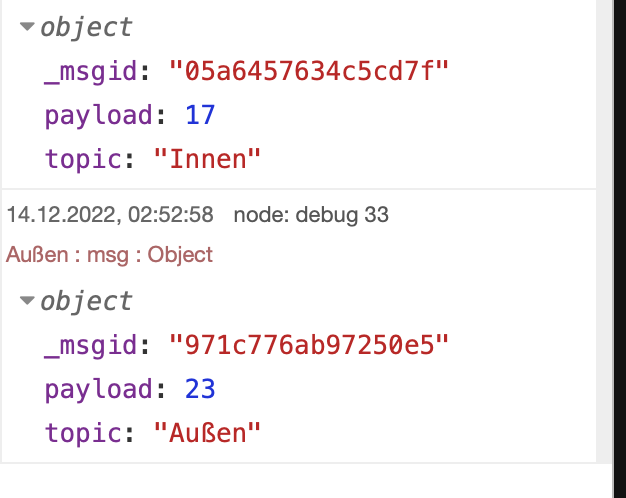Collapse the object tree for Außen message

[27, 301]
